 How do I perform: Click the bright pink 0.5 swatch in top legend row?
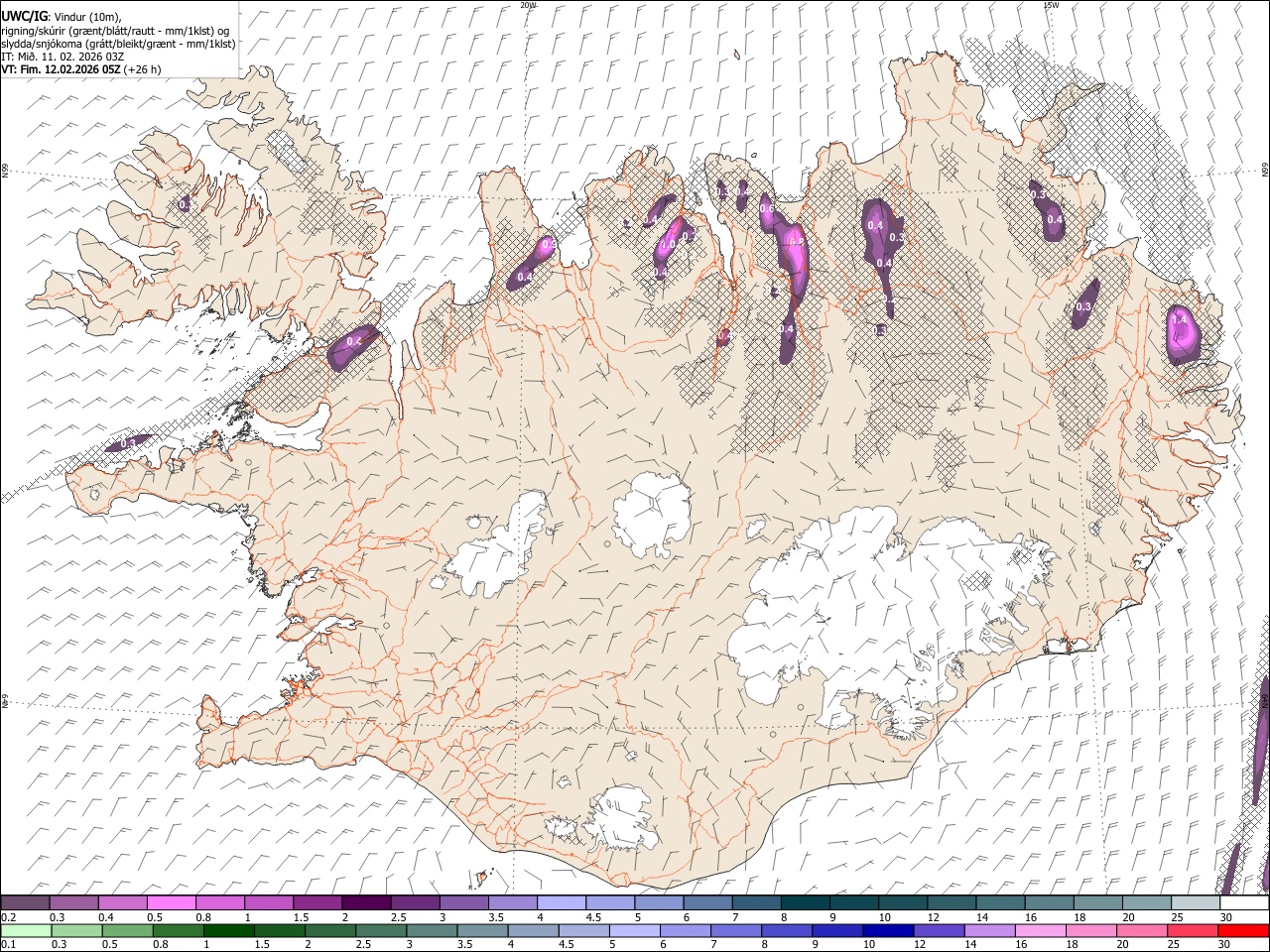click(171, 903)
